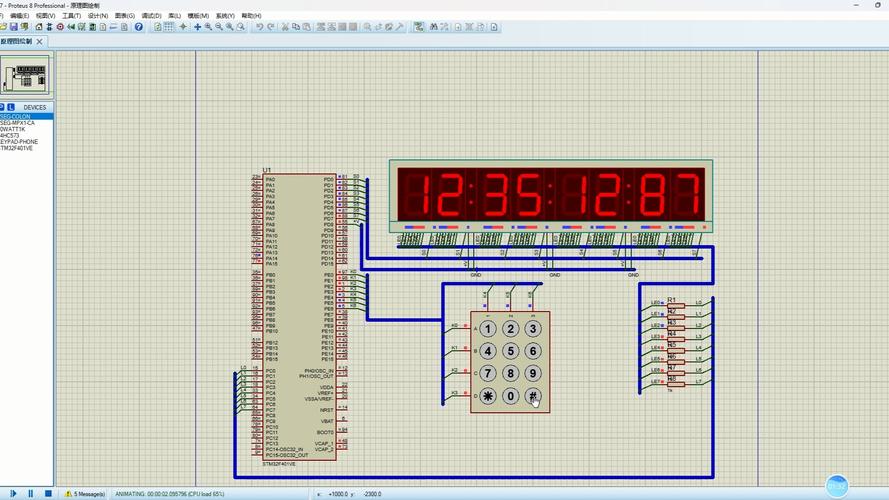The width and height of the screenshot is (889, 500).
Task: Undo the last change
Action: 259,27
